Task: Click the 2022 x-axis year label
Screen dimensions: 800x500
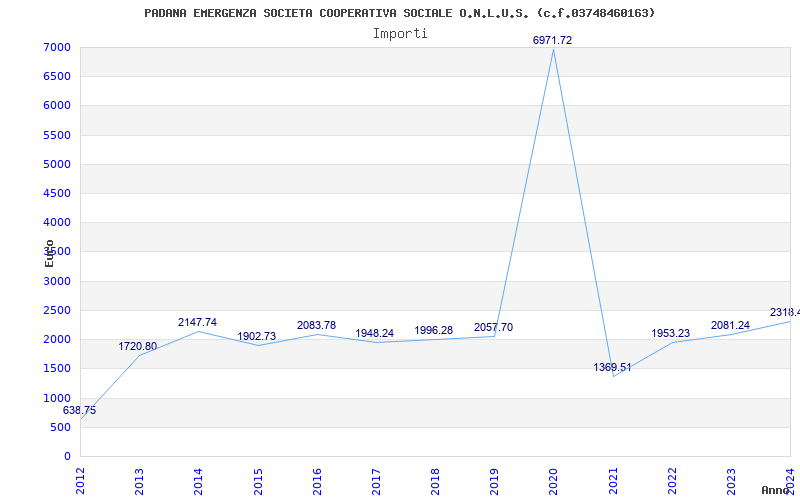Action: click(672, 481)
